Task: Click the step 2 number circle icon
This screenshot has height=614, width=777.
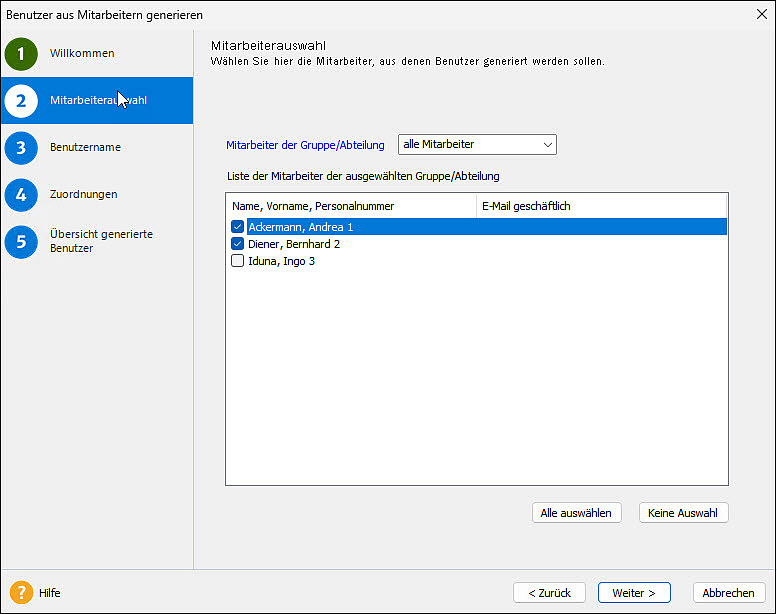Action: [x=21, y=101]
